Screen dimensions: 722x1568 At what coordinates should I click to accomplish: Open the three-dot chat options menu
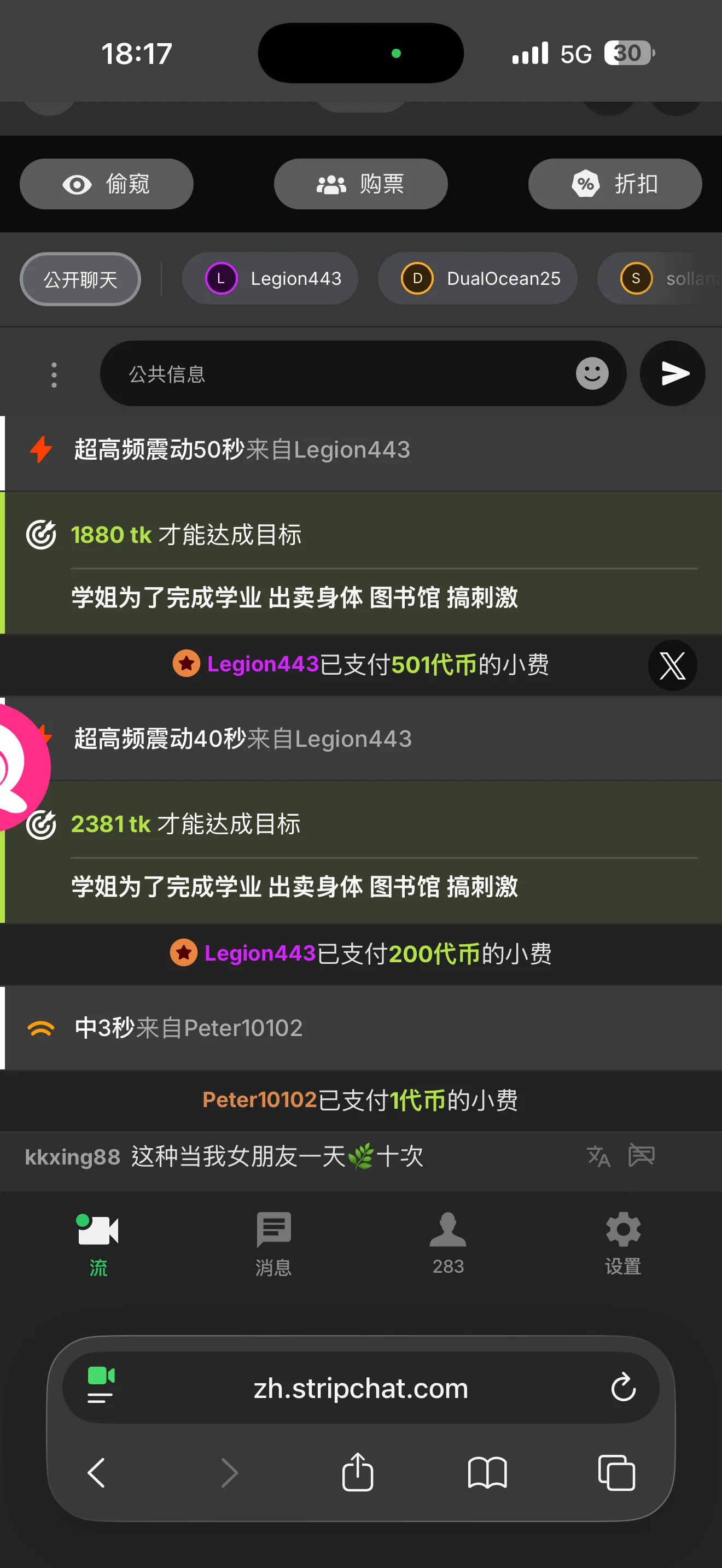[x=54, y=375]
